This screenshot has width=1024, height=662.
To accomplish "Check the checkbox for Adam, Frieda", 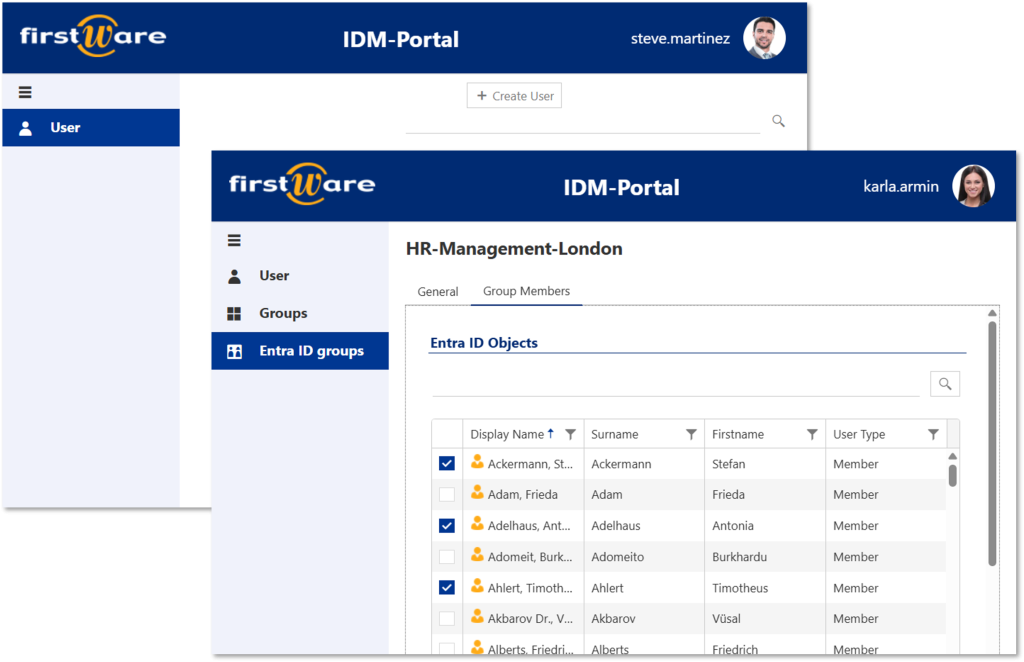I will tap(445, 494).
